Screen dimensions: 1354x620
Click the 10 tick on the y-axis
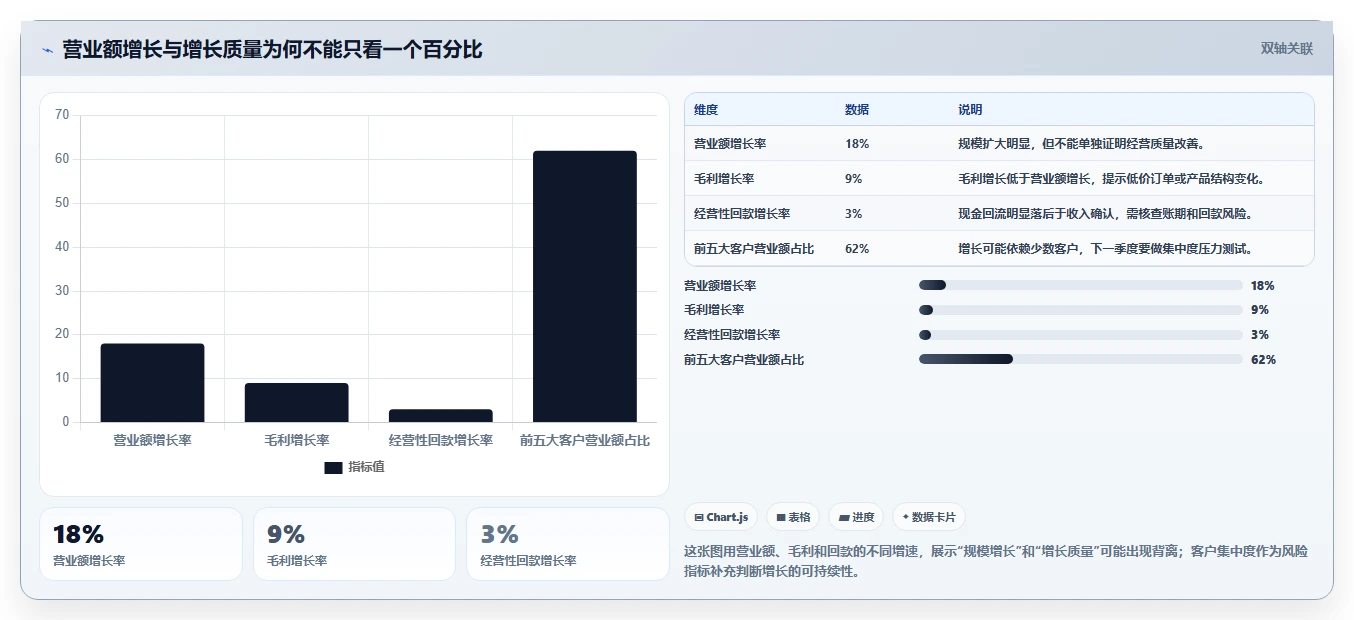(x=62, y=378)
